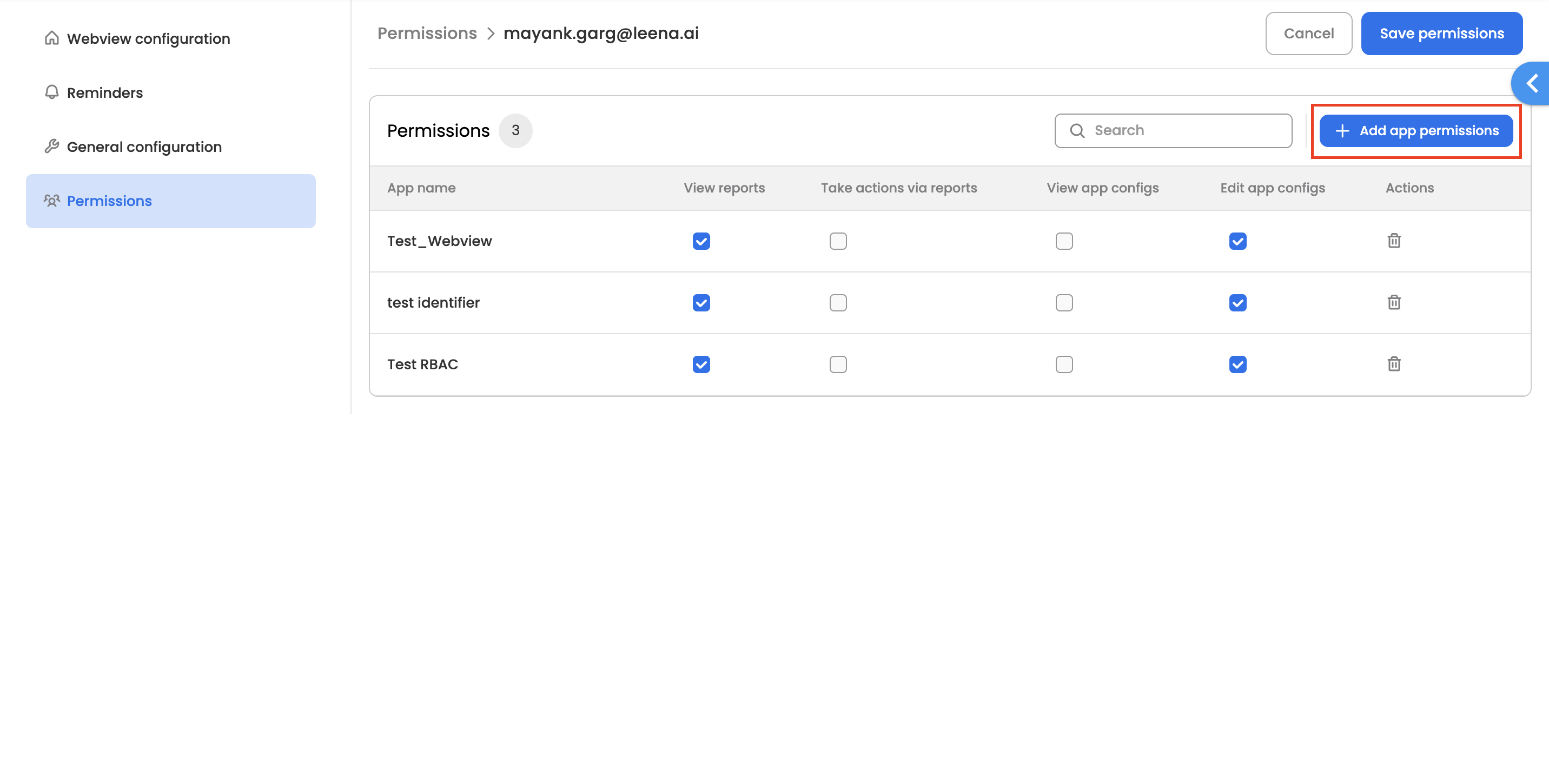Uncheck View reports for Test_Webview
Screen dimensions: 1549x784
point(701,241)
